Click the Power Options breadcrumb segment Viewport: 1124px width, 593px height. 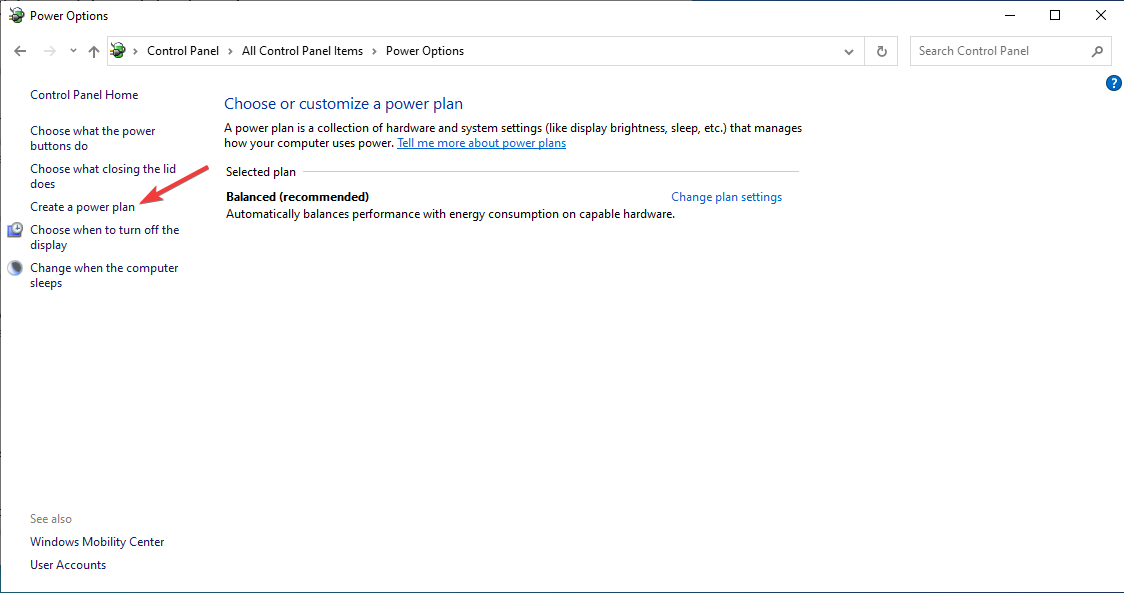[x=425, y=51]
